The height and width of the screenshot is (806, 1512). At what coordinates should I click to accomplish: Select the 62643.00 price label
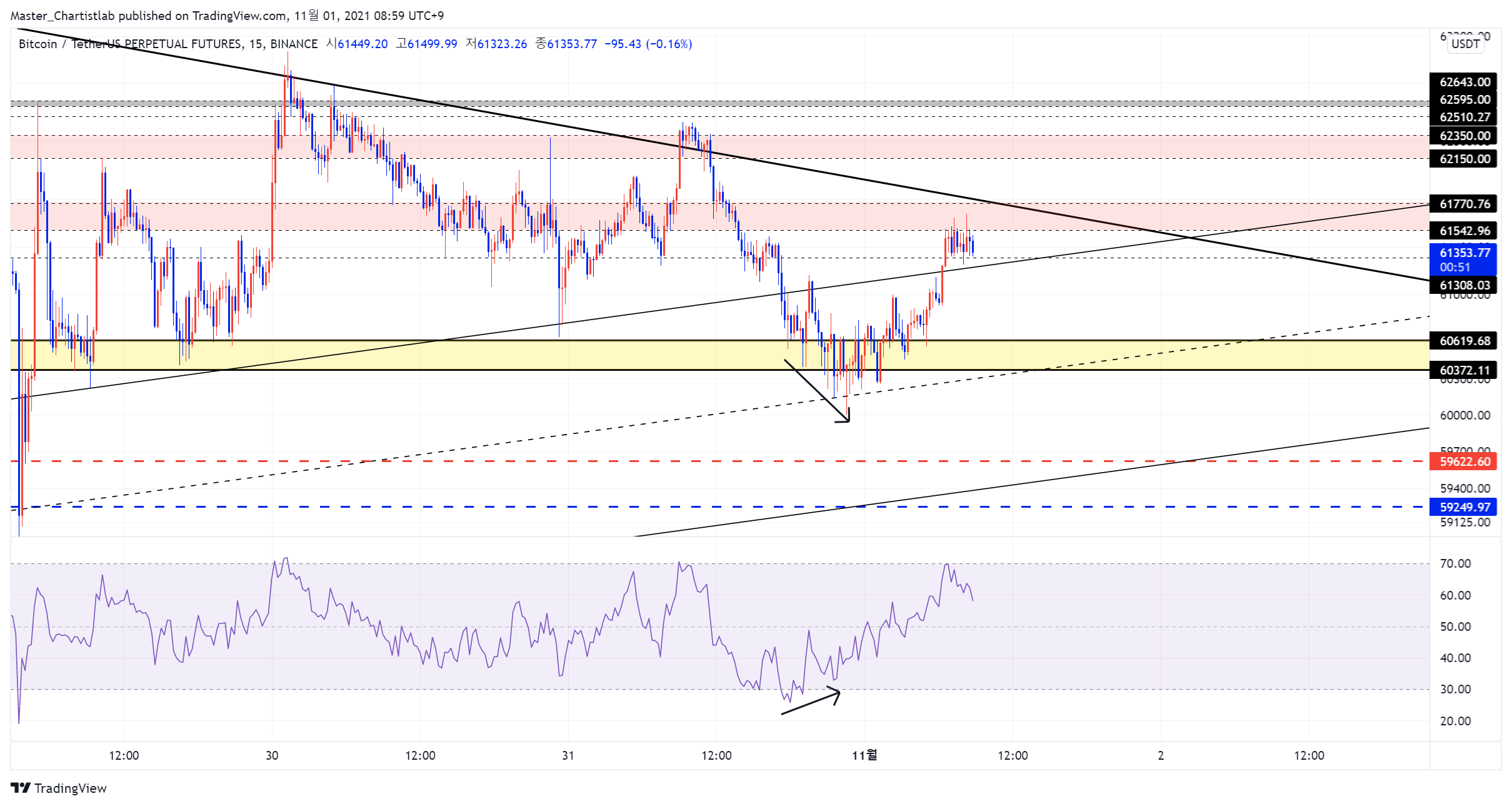coord(1463,82)
